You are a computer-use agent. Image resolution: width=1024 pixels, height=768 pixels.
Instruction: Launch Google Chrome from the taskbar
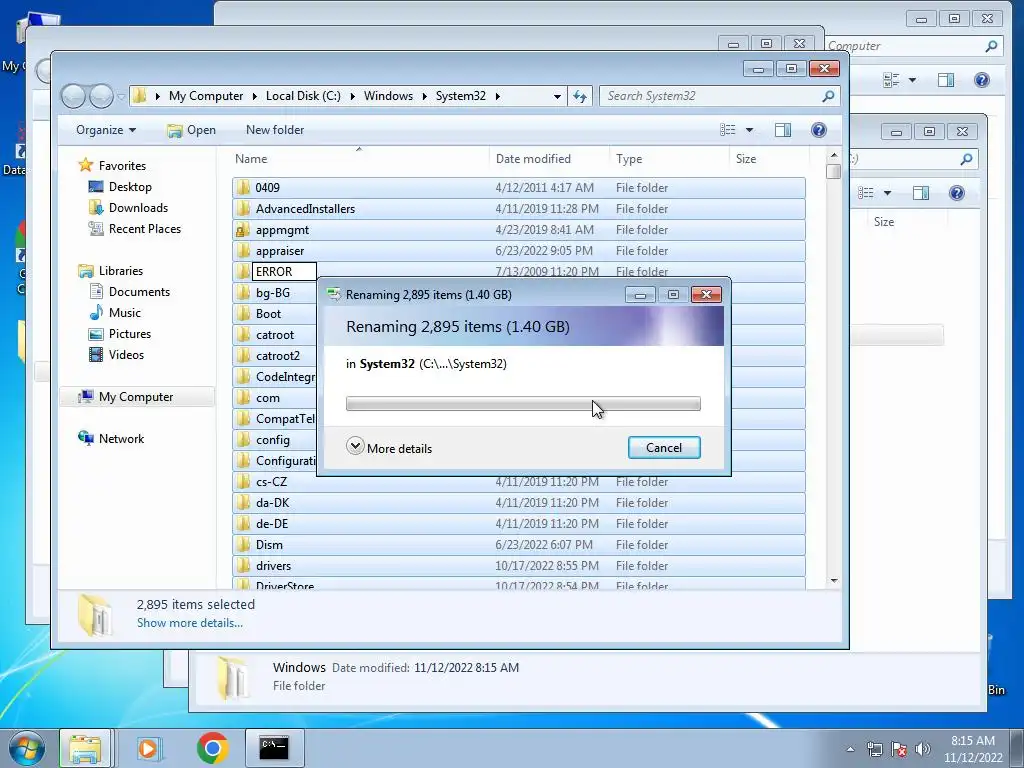pyautogui.click(x=212, y=748)
